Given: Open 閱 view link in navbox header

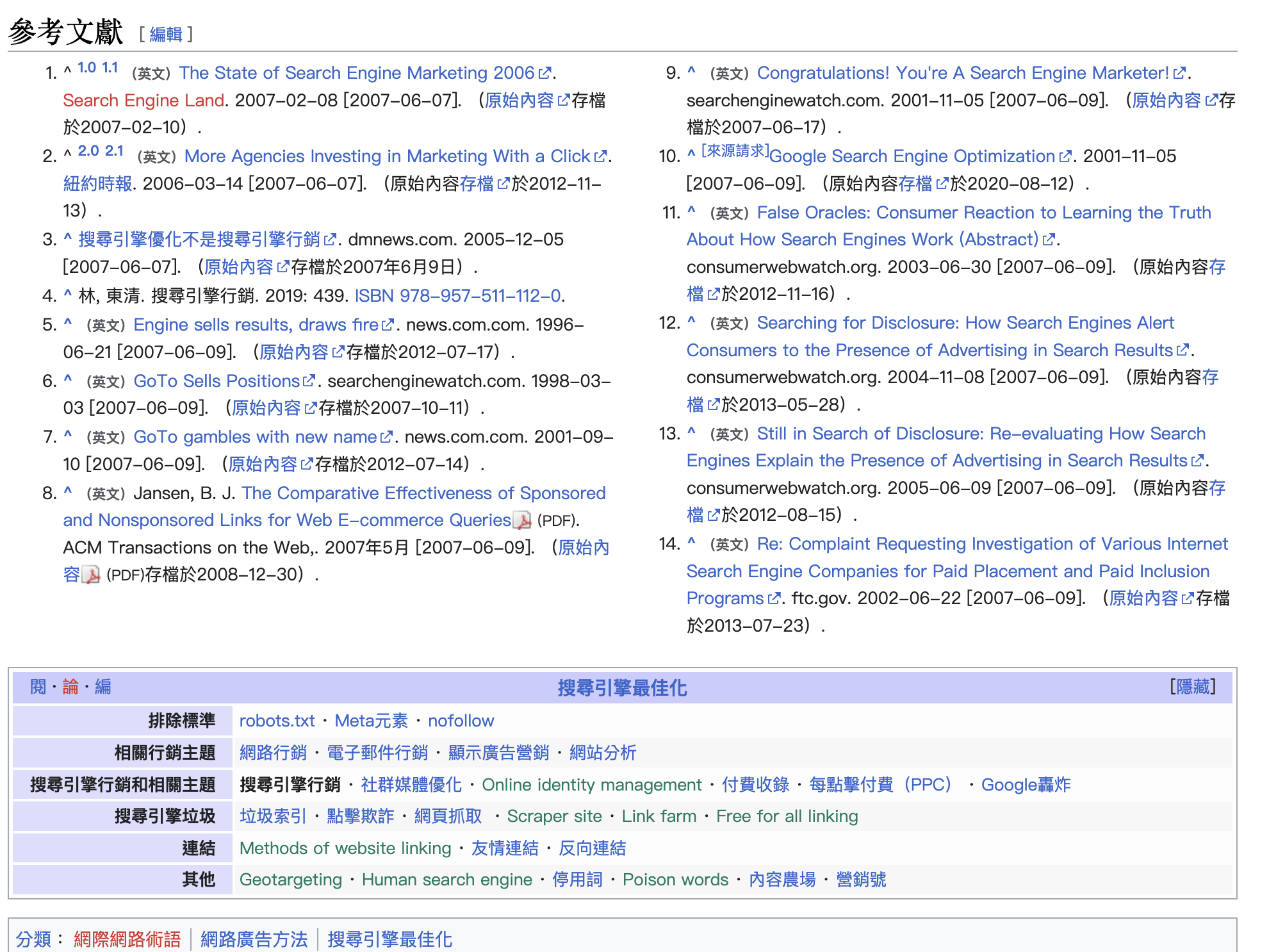Looking at the screenshot, I should pos(38,687).
